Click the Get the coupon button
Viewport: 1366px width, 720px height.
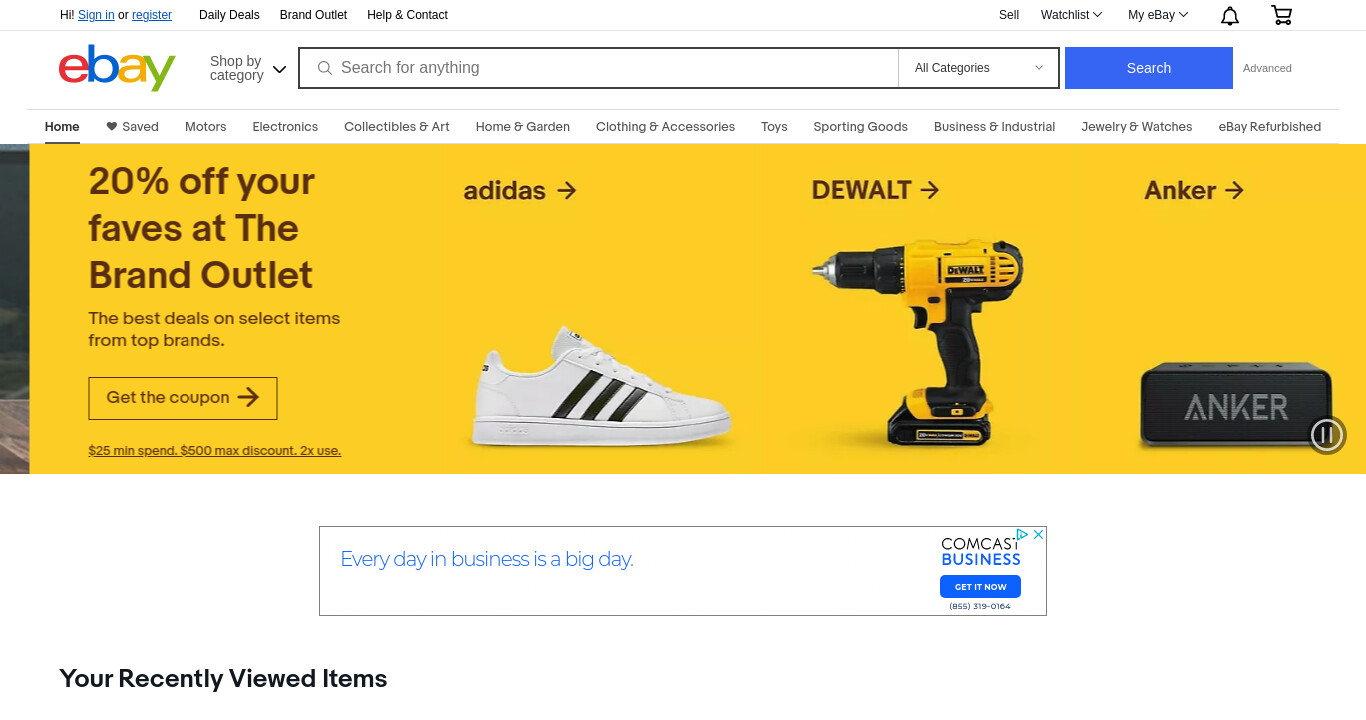click(183, 398)
